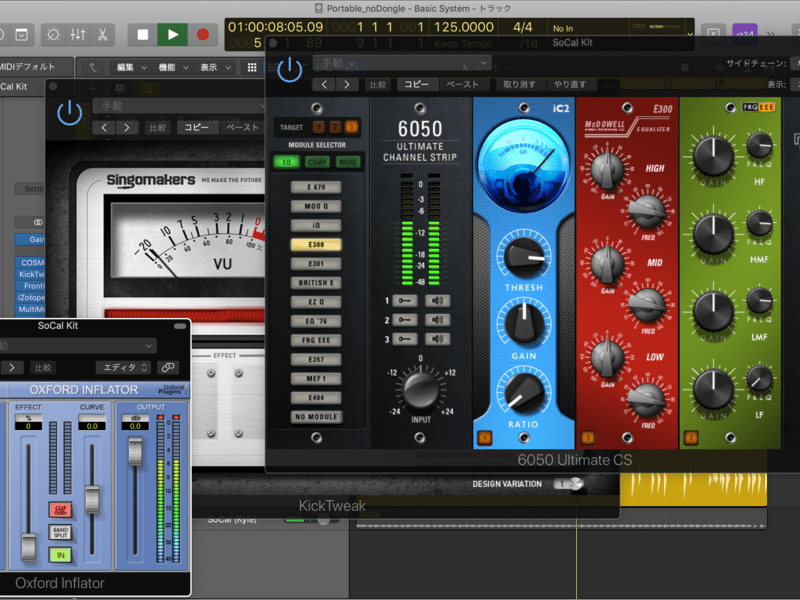800x600 pixels.
Task: Open the preset dropdown in 6050 plugin header
Action: click(x=402, y=62)
